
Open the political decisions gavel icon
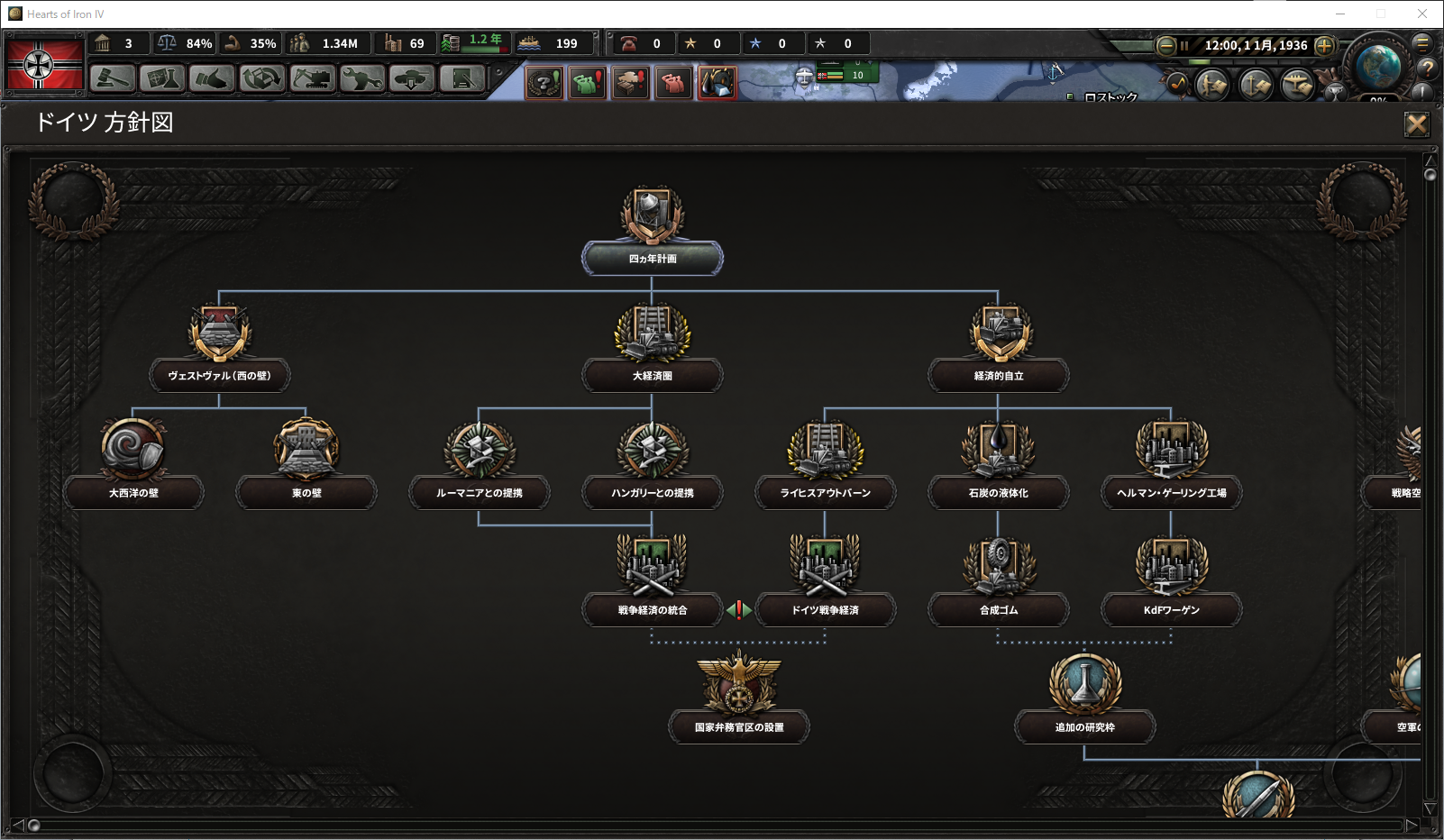113,79
